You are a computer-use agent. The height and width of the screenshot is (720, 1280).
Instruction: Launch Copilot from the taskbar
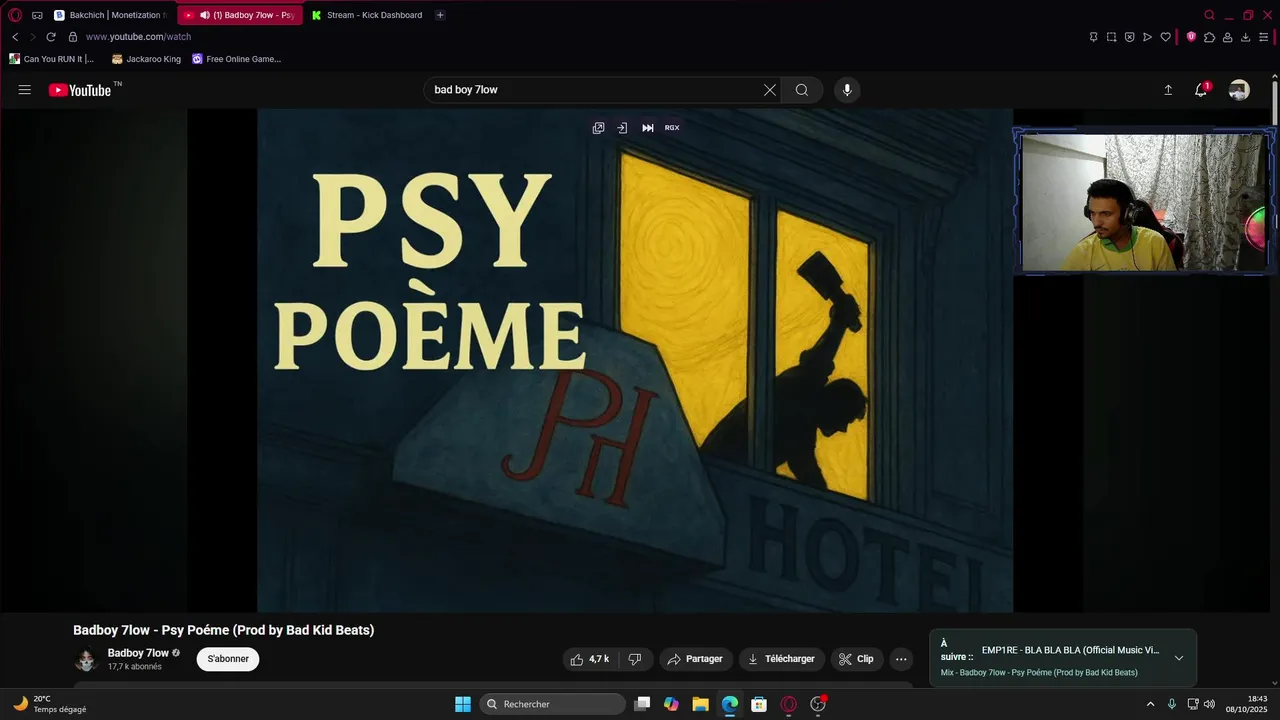(671, 704)
